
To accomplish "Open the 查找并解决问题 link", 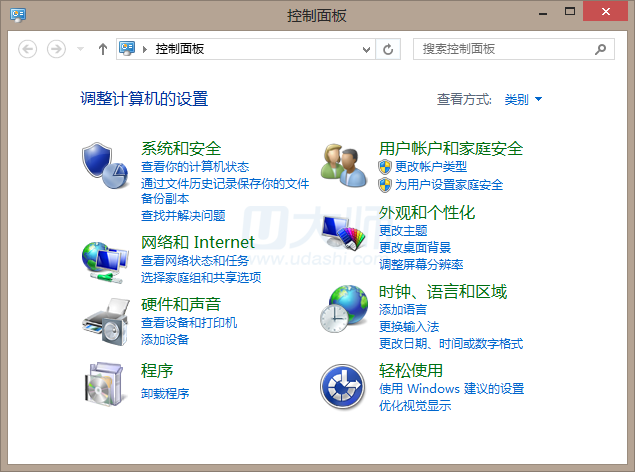I will click(183, 215).
